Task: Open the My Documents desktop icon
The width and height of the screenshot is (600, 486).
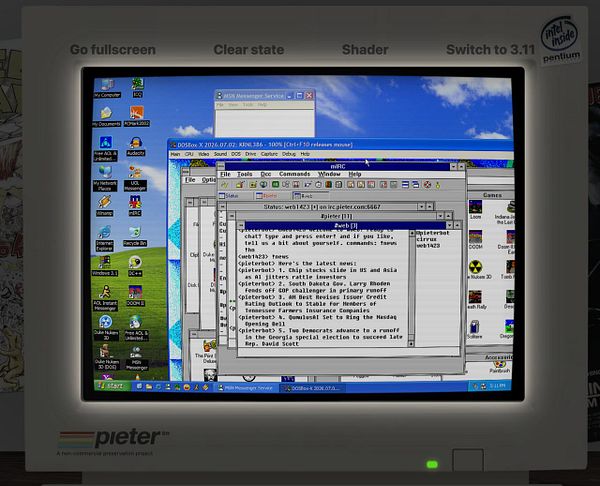Action: click(x=106, y=117)
